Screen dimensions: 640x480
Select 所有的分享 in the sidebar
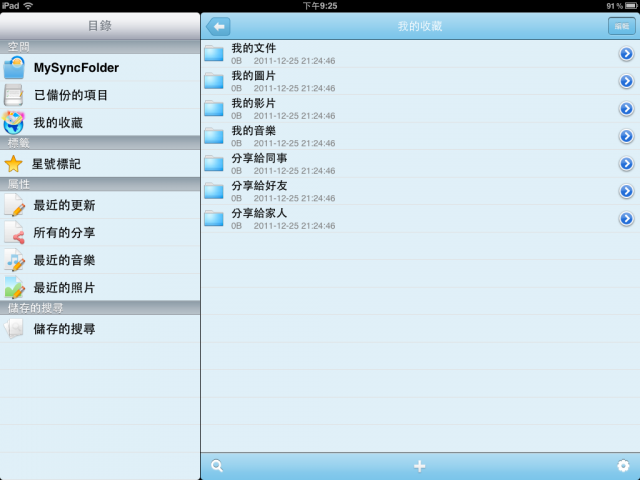point(100,233)
